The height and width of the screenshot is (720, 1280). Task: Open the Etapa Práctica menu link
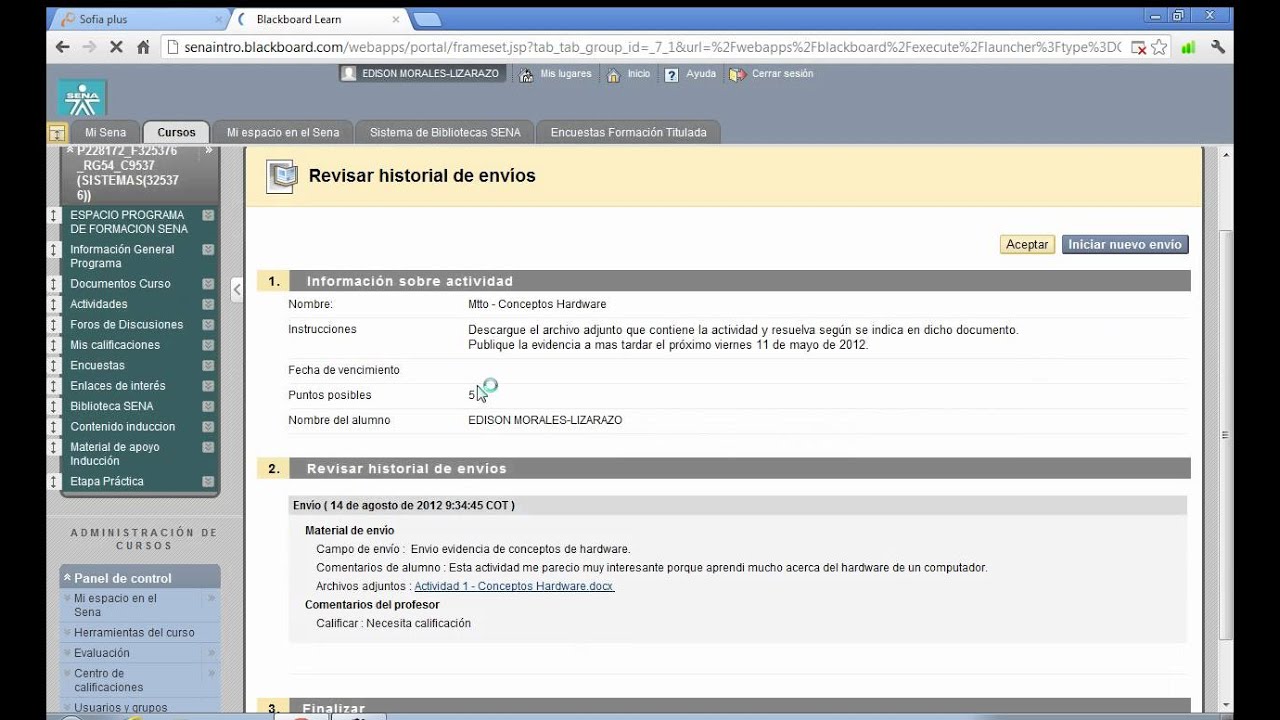(107, 482)
